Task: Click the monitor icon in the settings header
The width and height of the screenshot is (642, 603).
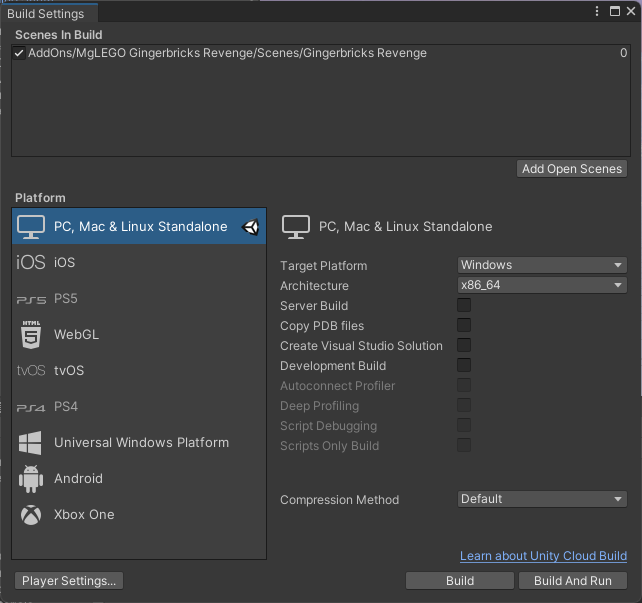Action: [296, 227]
